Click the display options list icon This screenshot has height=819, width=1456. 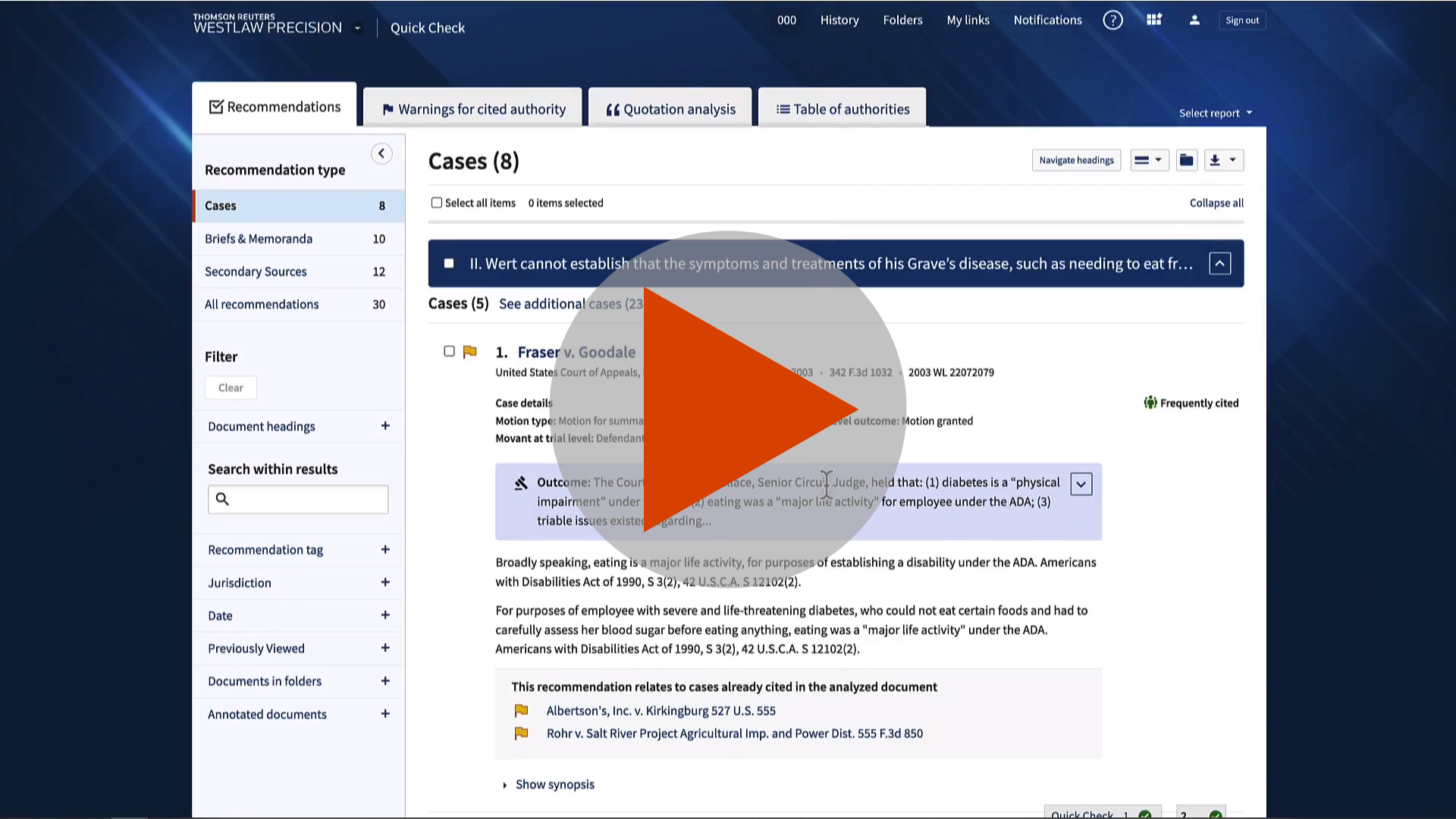click(x=1150, y=160)
